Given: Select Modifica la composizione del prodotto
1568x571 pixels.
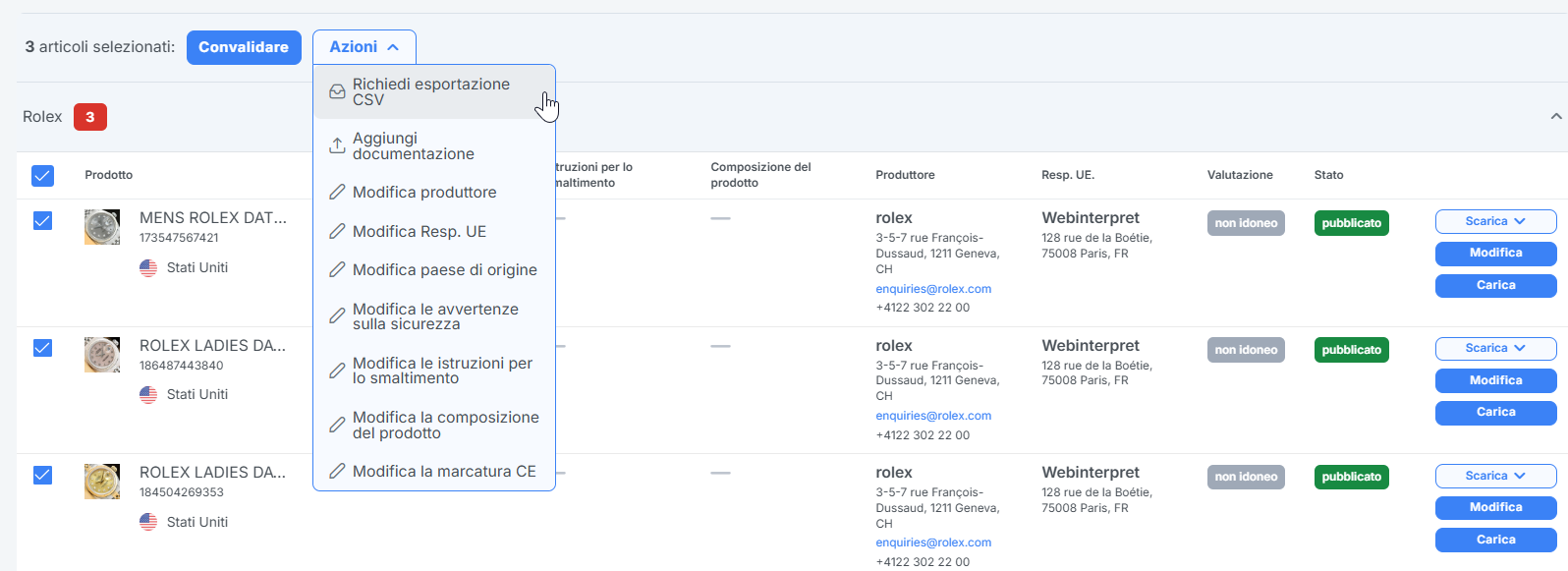Looking at the screenshot, I should 434,426.
